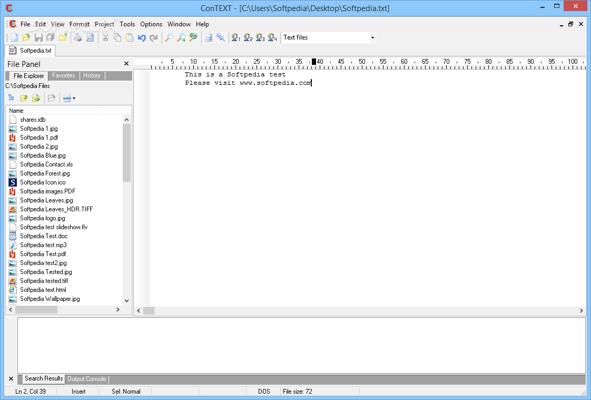Open the File menu
The height and width of the screenshot is (400, 591).
point(25,24)
